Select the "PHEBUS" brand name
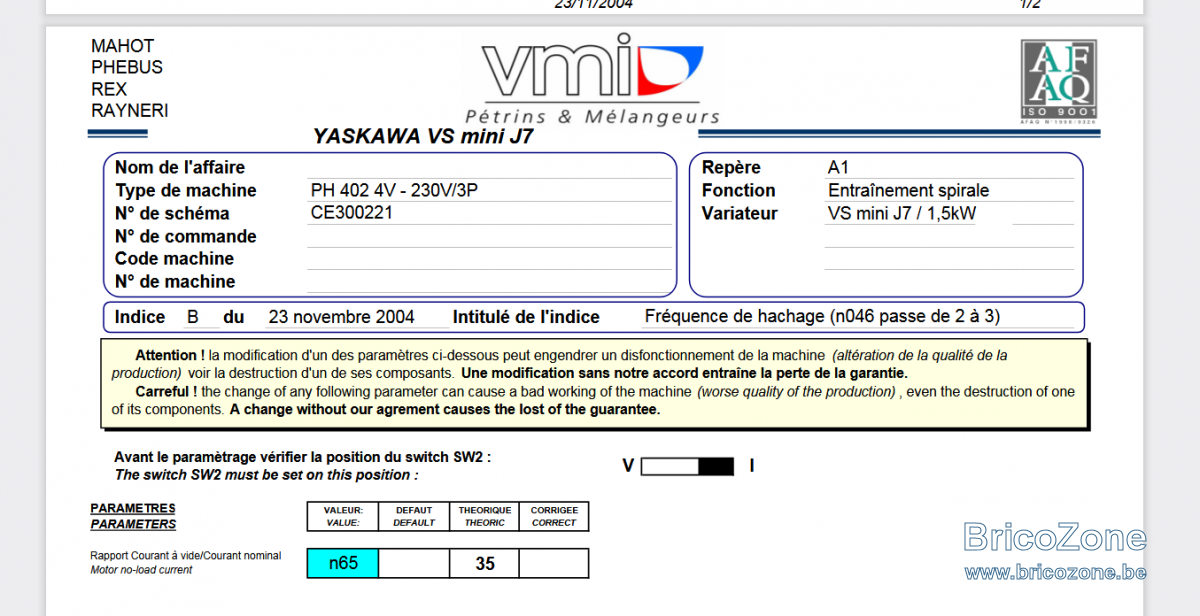Screen dimensions: 1200x616 click(x=127, y=67)
